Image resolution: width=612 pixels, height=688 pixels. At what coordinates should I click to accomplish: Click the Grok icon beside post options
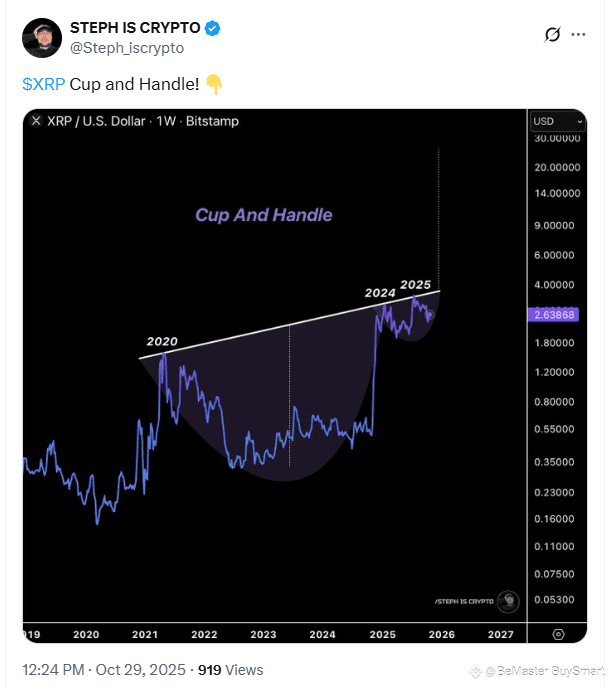552,35
